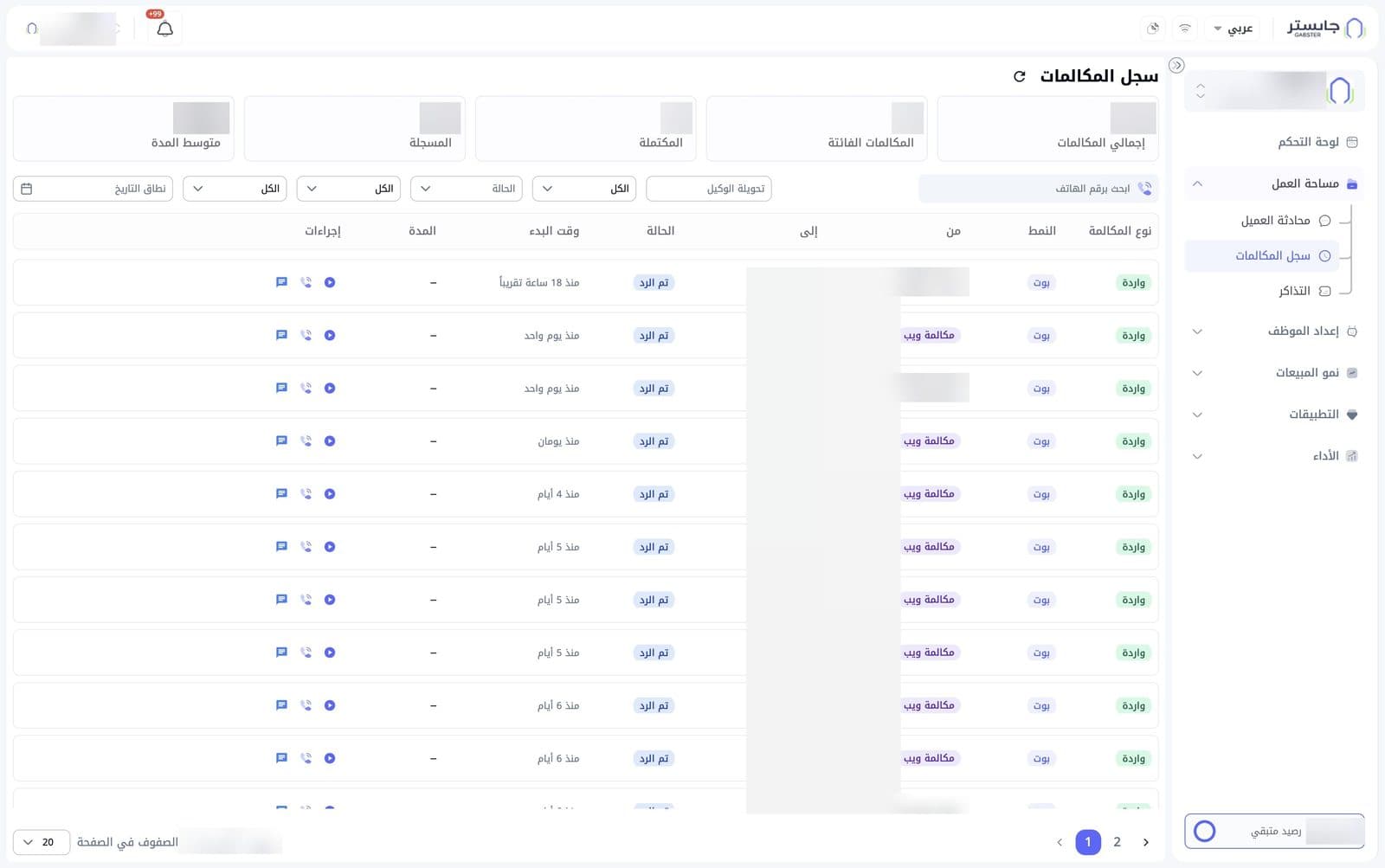Open محادثة العميل menu item
This screenshot has width=1385, height=868.
[x=1261, y=221]
